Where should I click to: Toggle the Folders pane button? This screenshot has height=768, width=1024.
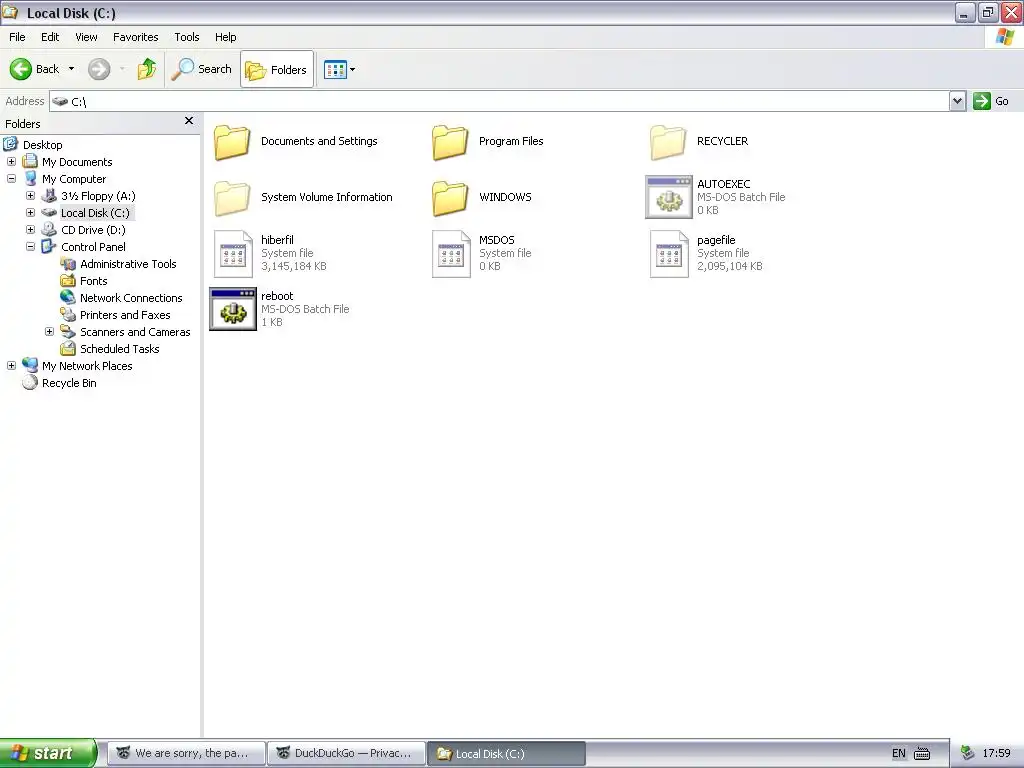[277, 69]
